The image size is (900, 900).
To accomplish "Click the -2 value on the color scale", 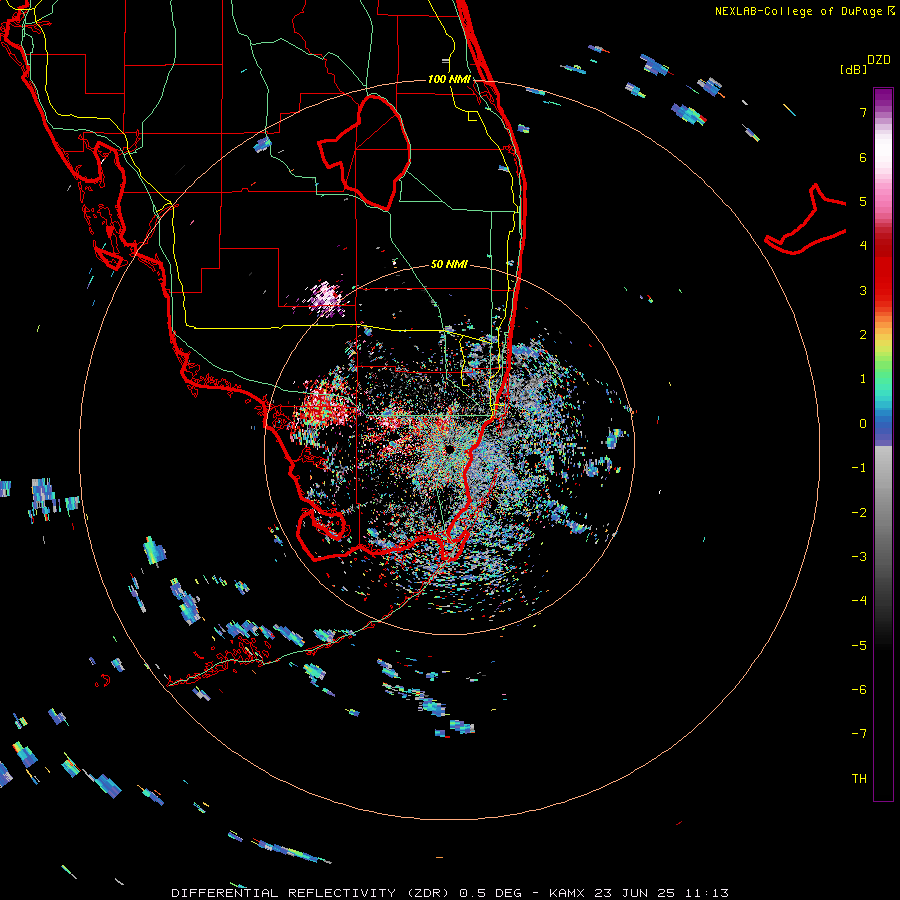I will click(859, 512).
